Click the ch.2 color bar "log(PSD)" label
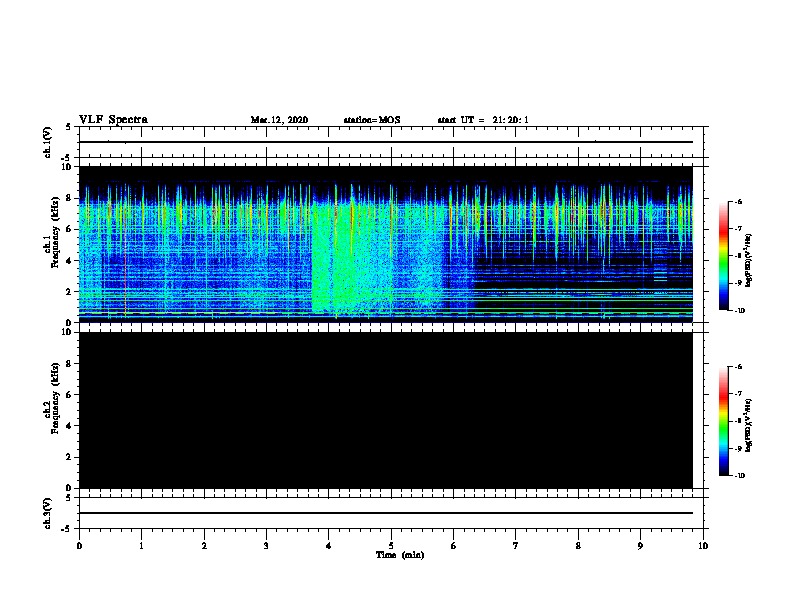 coord(748,426)
